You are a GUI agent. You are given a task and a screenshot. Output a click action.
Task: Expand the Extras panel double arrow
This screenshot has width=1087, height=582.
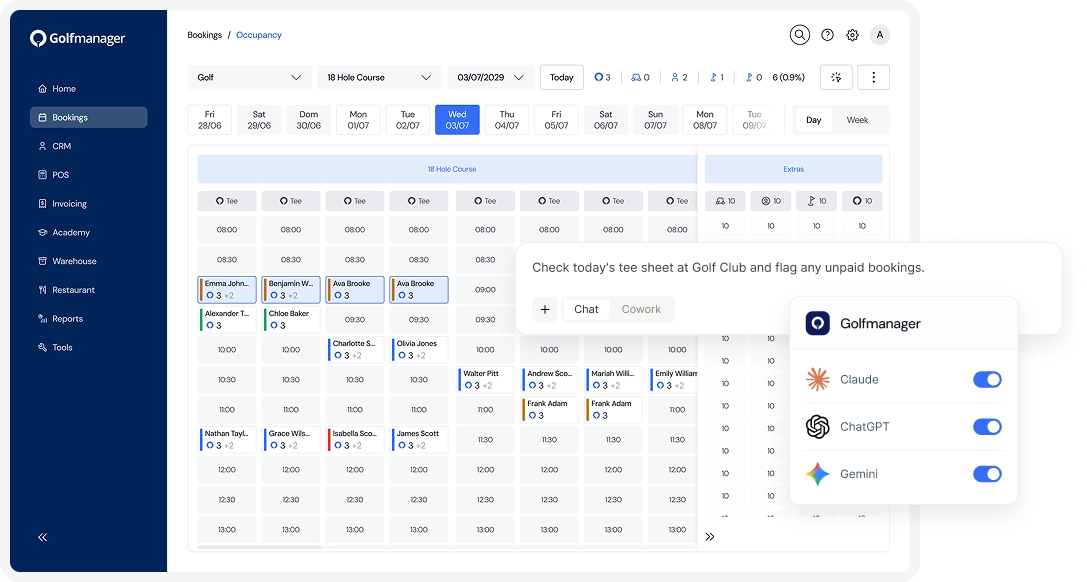click(x=710, y=536)
